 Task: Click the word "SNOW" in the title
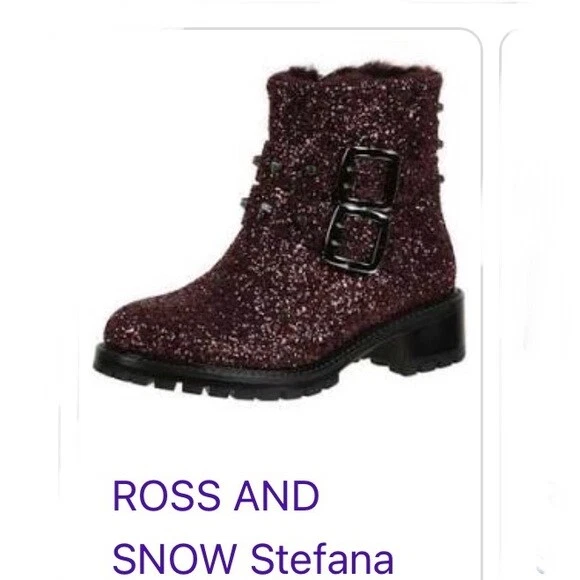tap(175, 558)
